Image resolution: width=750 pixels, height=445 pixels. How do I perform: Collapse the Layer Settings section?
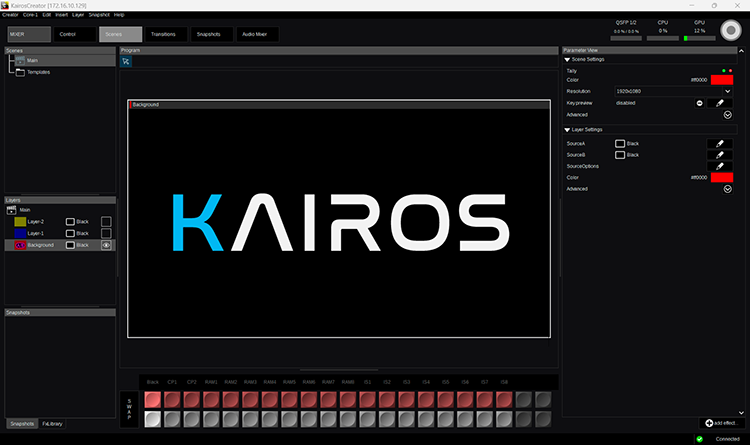[567, 130]
